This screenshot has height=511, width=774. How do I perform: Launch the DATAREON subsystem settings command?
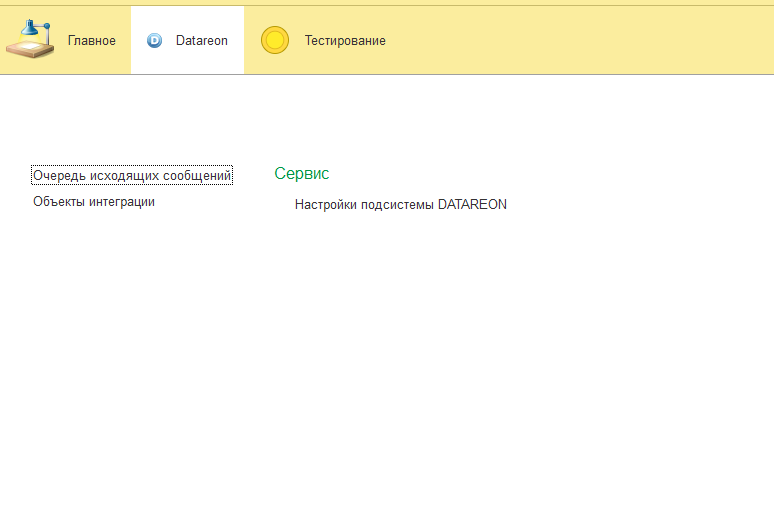[x=400, y=205]
